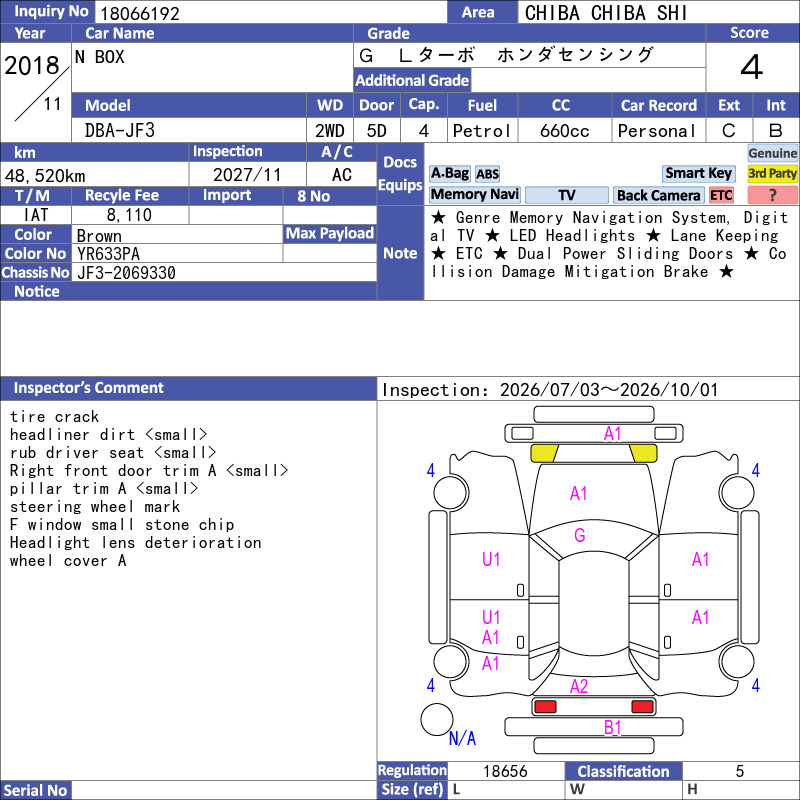Select the color value Brown
Screen dimensions: 800x800
(x=99, y=236)
